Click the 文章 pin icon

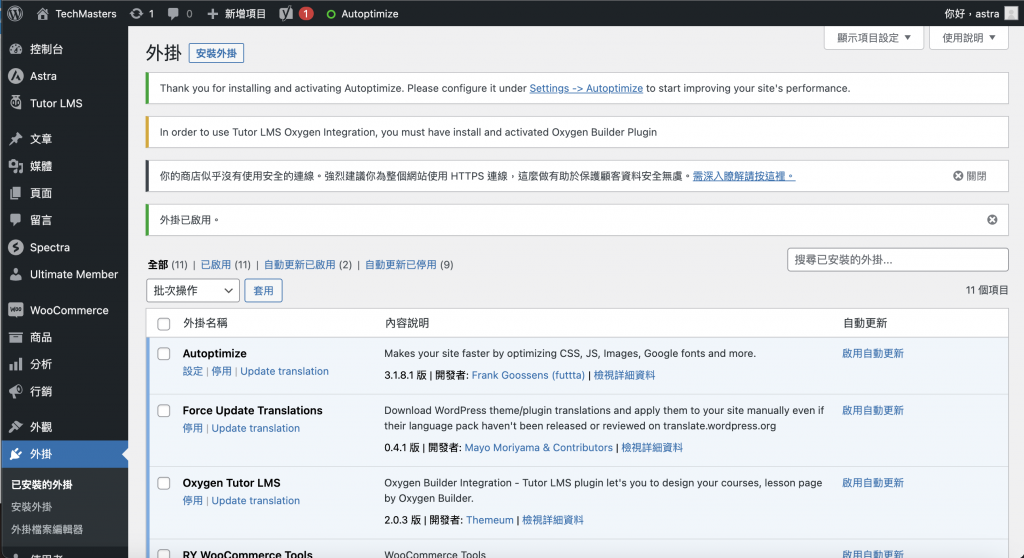pyautogui.click(x=16, y=139)
